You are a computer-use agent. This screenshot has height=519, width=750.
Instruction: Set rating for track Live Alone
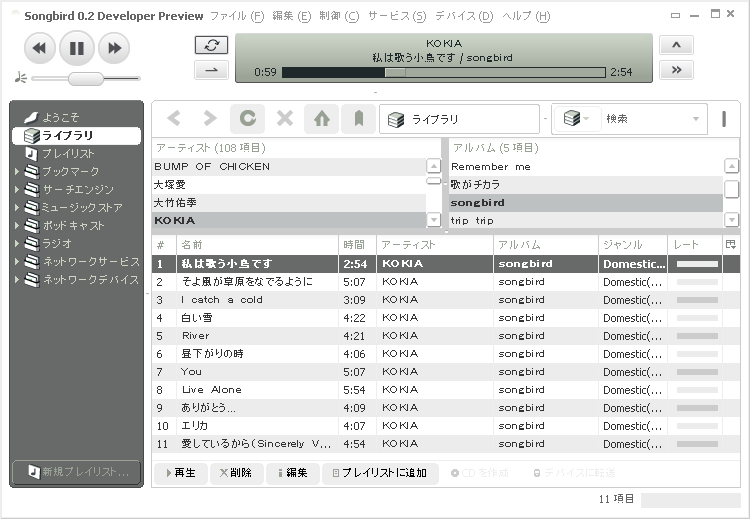697,390
